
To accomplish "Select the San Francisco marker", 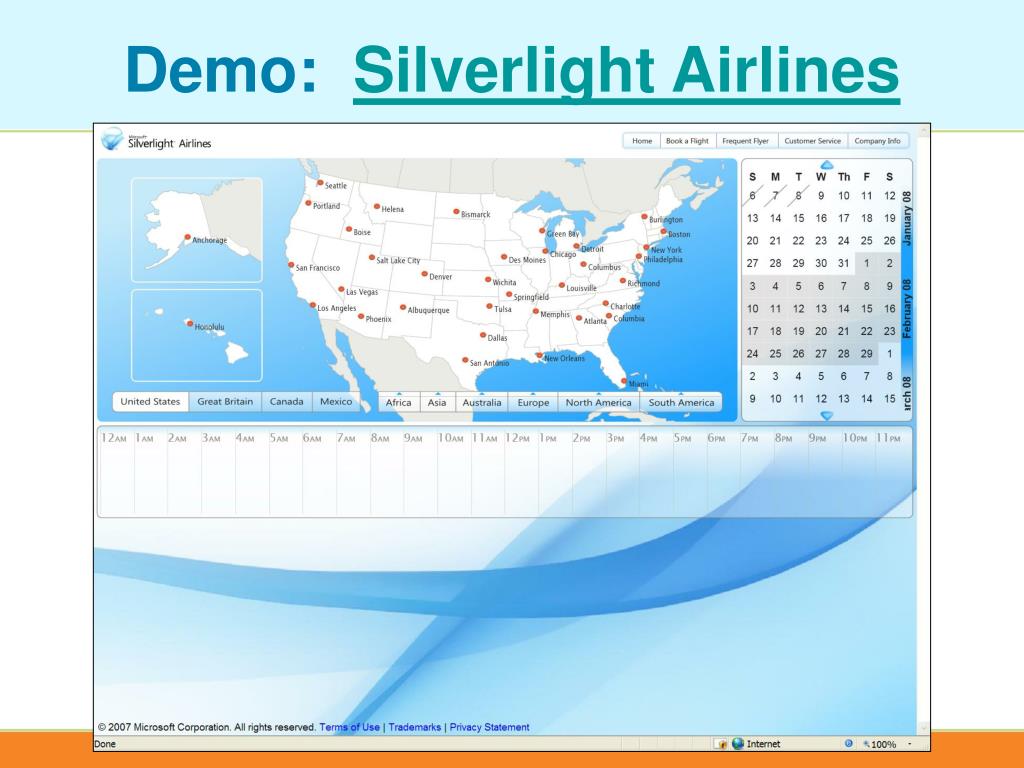I will point(291,265).
